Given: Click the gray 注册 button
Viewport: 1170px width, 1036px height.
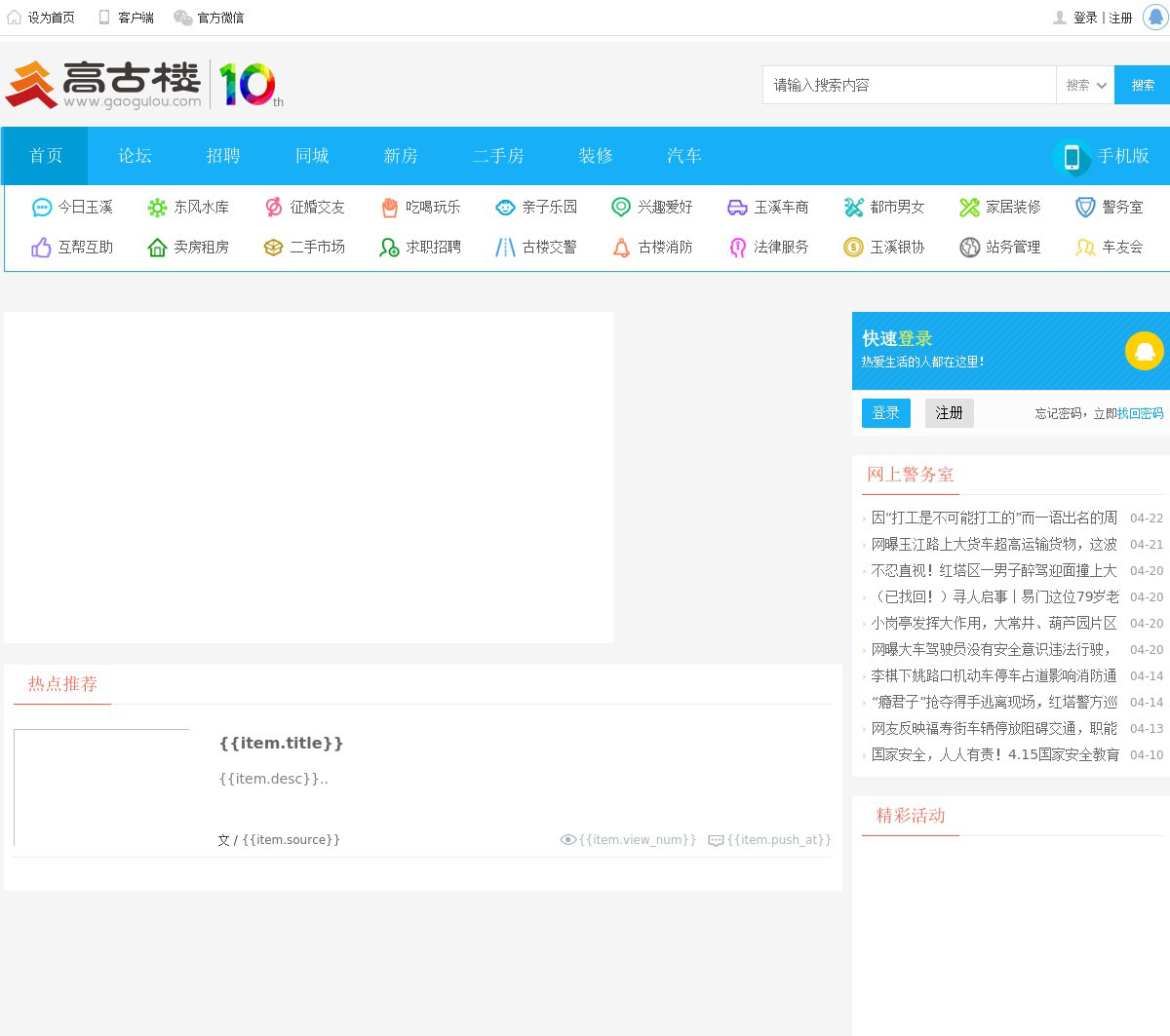Looking at the screenshot, I should (x=949, y=413).
